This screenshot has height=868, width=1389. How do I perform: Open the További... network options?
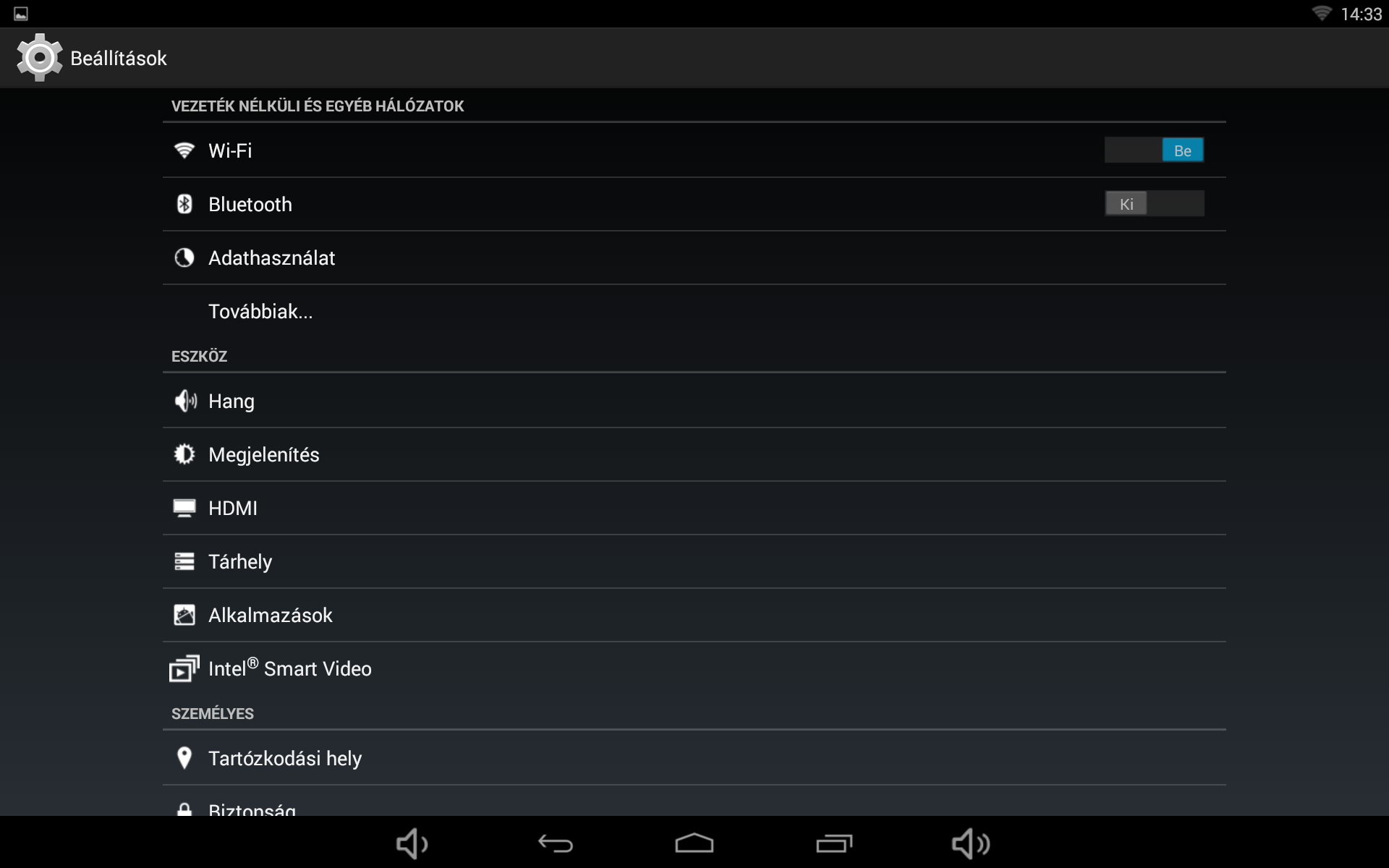pyautogui.click(x=694, y=311)
